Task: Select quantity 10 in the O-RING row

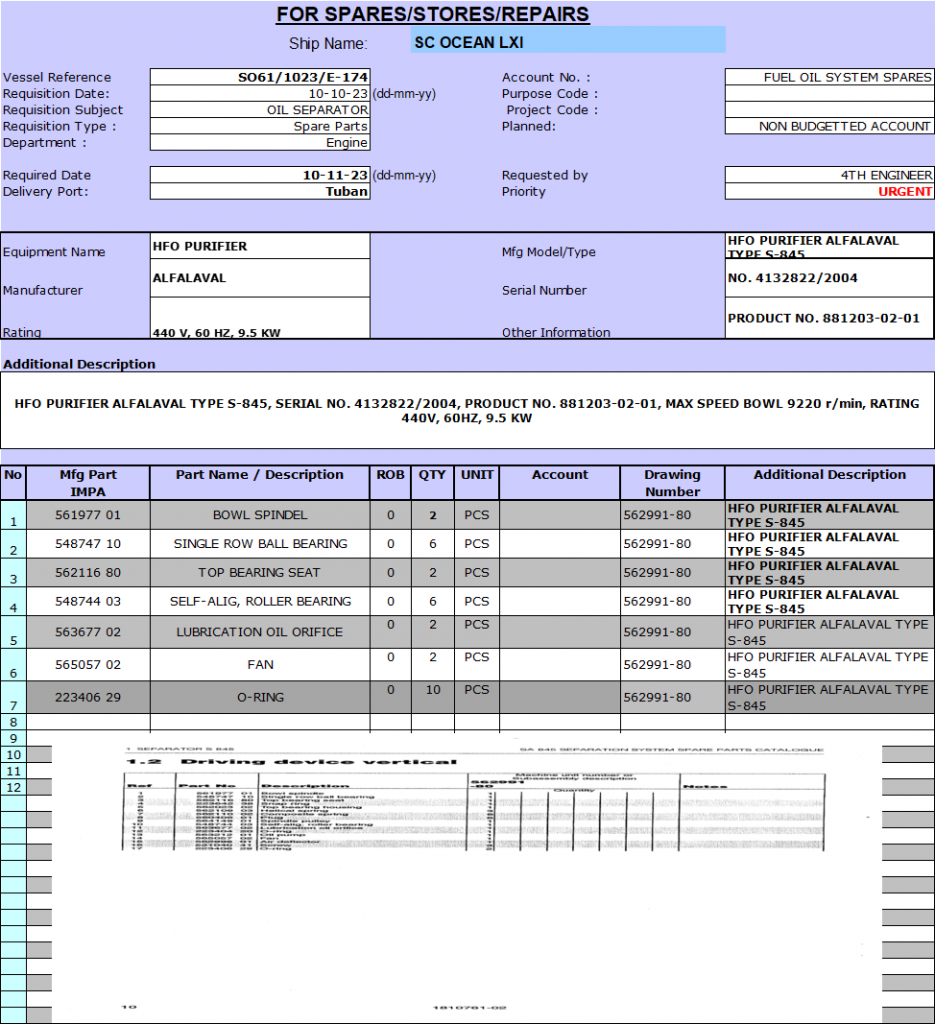Action: [x=432, y=697]
